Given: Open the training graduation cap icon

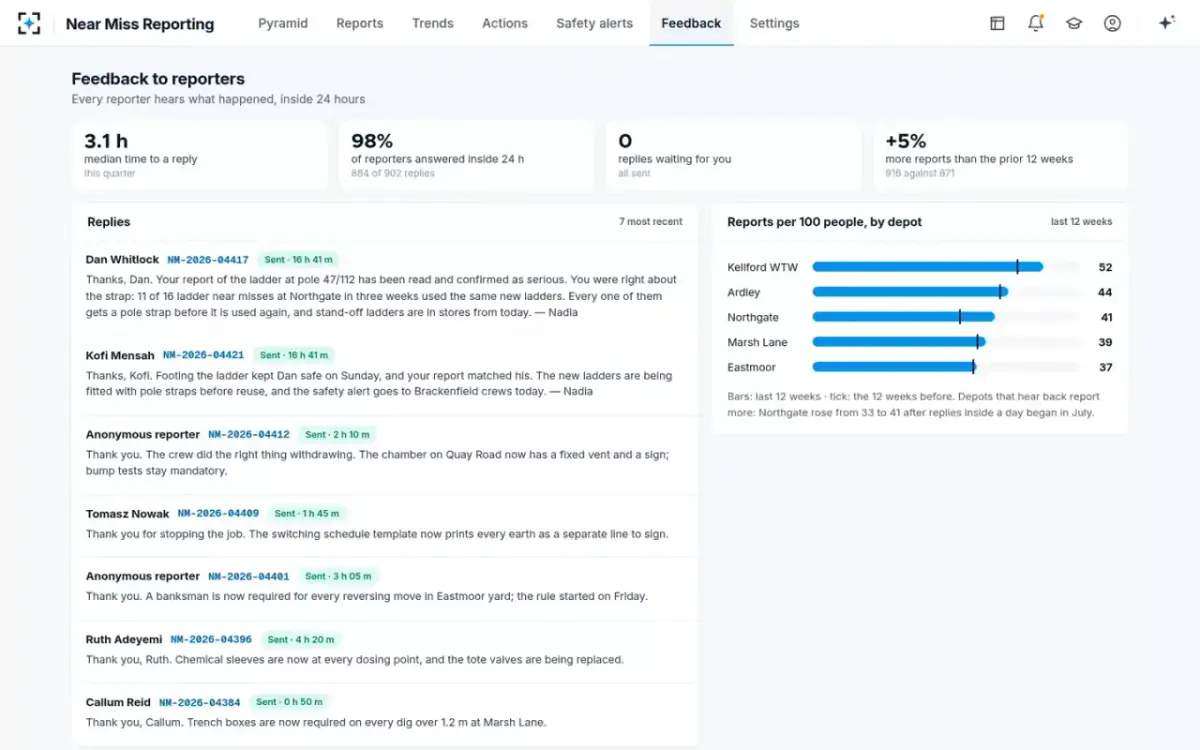Looking at the screenshot, I should point(1074,23).
